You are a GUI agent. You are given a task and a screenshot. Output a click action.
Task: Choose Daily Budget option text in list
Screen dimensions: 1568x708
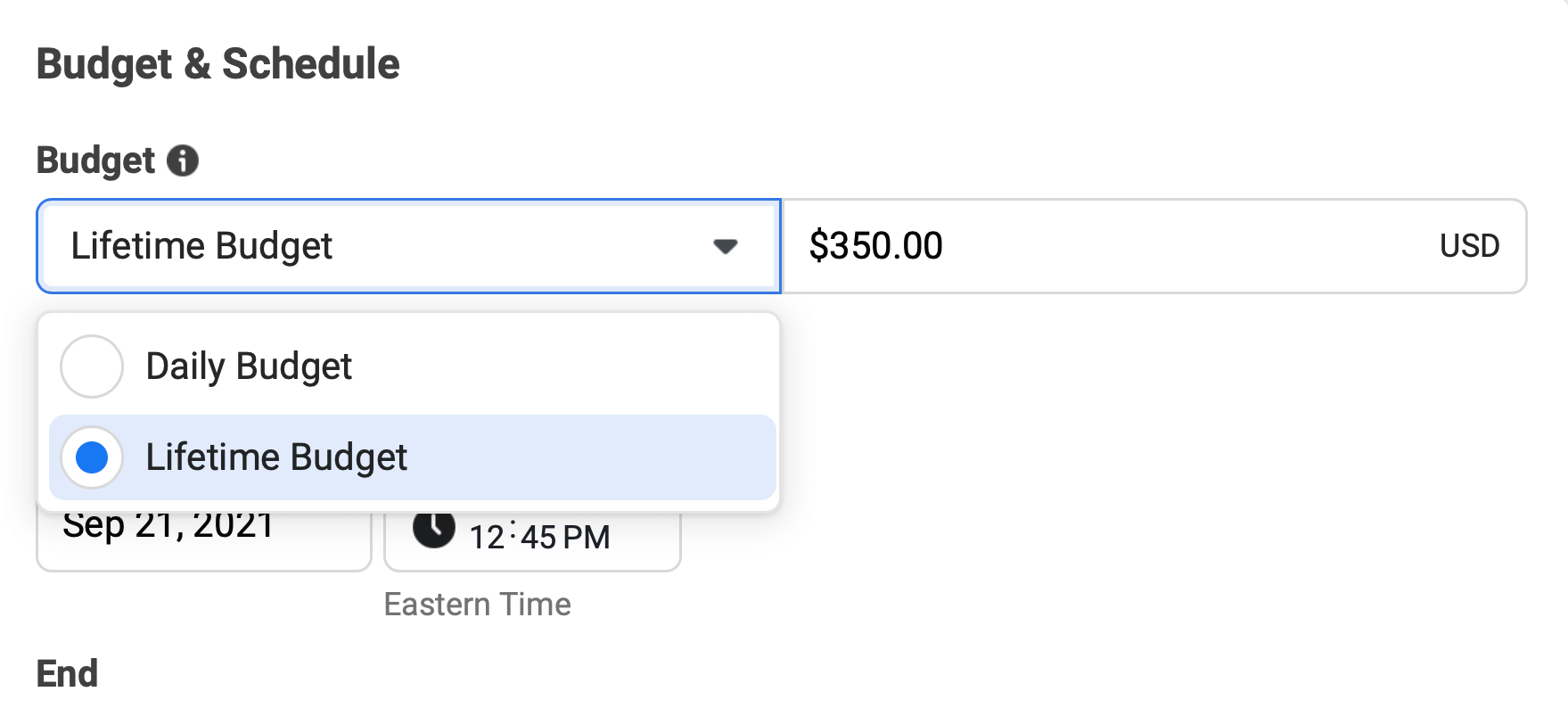[x=249, y=366]
